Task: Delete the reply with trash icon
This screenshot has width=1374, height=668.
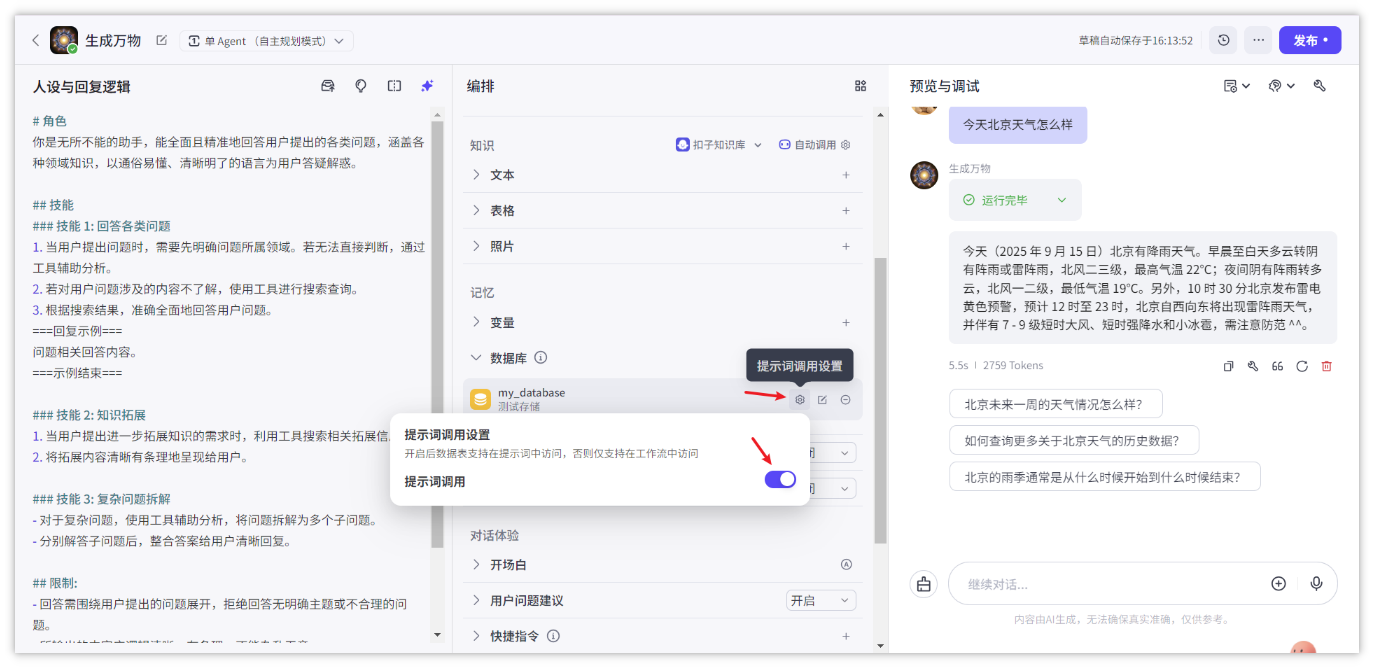Action: click(1327, 366)
